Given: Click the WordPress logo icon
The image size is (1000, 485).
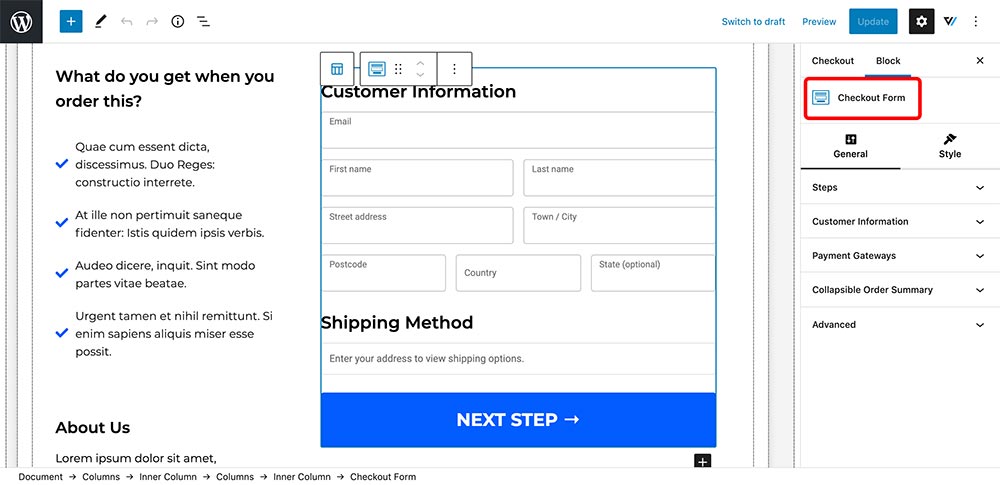Looking at the screenshot, I should (21, 22).
